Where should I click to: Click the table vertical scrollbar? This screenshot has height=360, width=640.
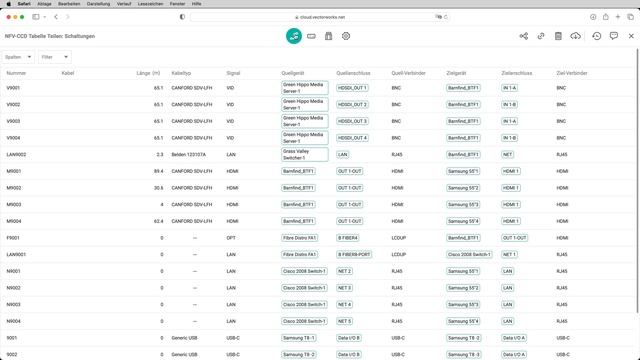click(x=638, y=180)
